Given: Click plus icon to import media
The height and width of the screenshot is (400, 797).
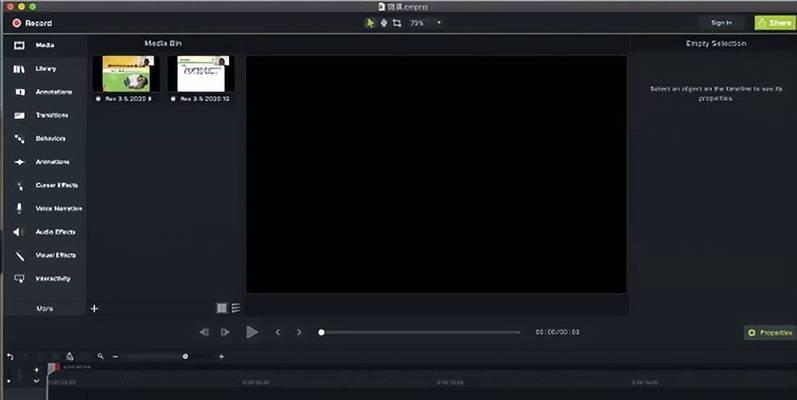Looking at the screenshot, I should tap(94, 309).
